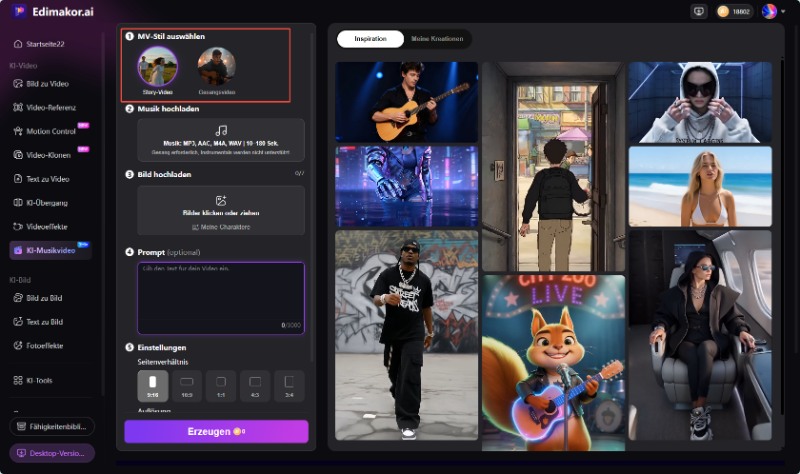Click the gallery vertical scrollbar
The image size is (800, 474).
(x=781, y=235)
